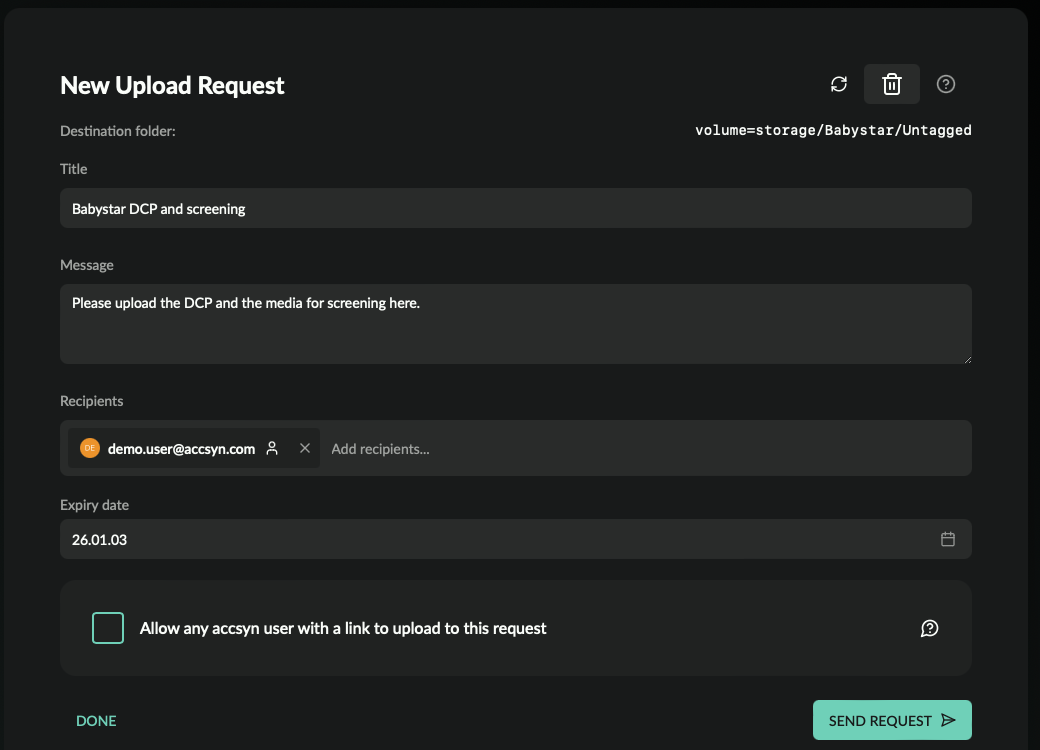
Task: Click the allow-upload option label text
Action: [343, 629]
